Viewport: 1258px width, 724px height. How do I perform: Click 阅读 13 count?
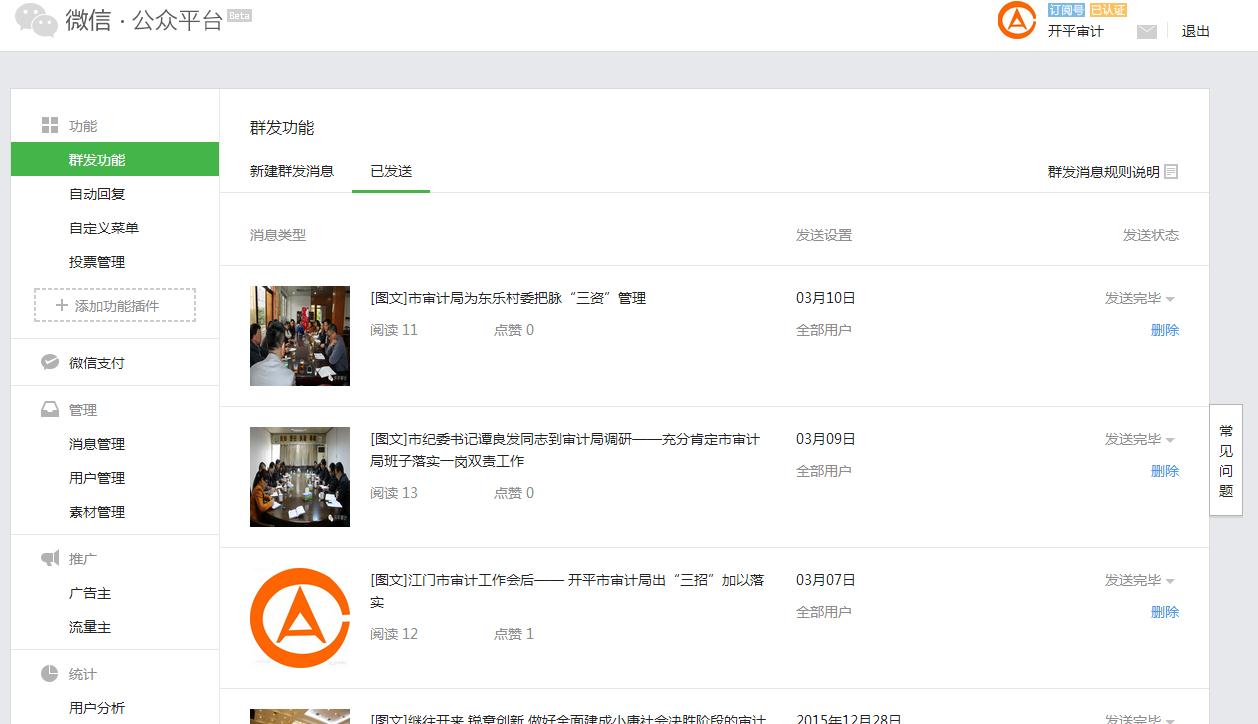[394, 493]
